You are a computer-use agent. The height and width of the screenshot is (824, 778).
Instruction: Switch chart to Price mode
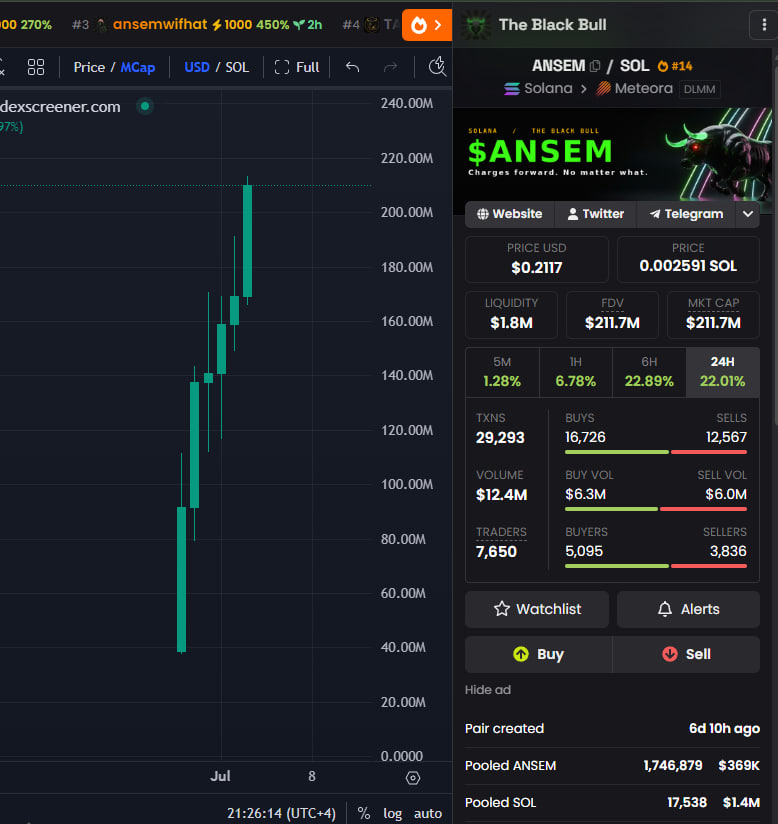pos(89,67)
